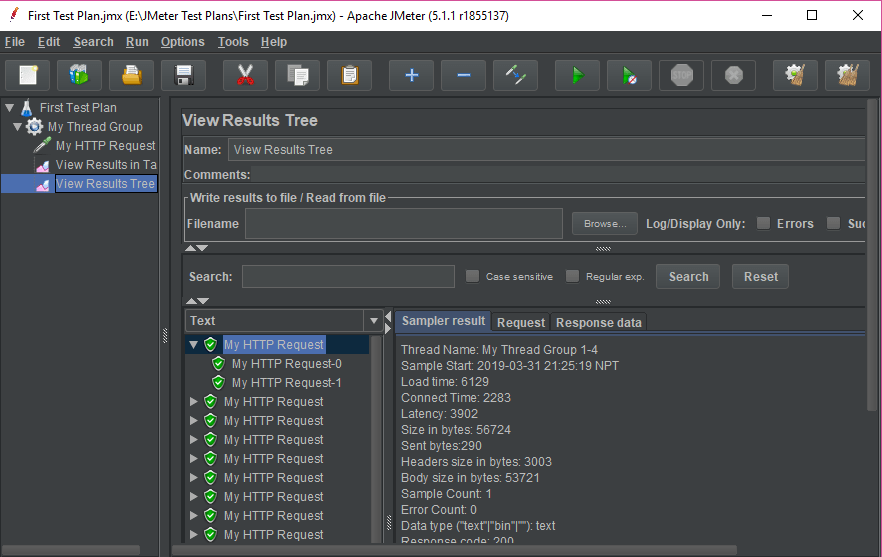This screenshot has height=557, width=882.
Task: Click the Paste clipboard icon
Action: point(349,75)
